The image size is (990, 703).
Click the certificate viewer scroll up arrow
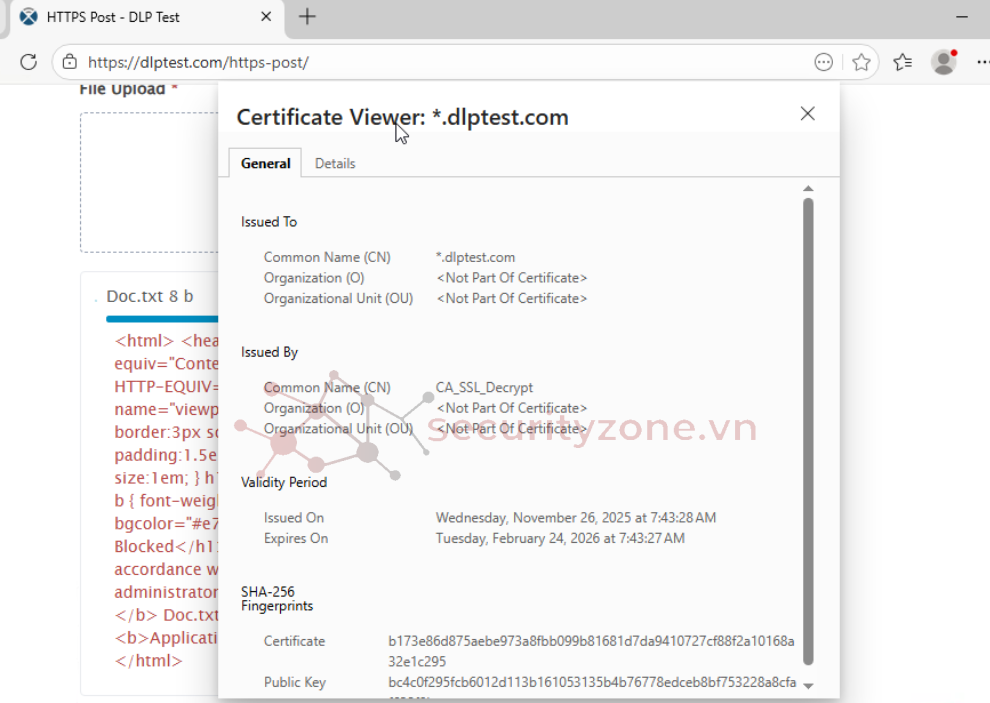coord(808,188)
